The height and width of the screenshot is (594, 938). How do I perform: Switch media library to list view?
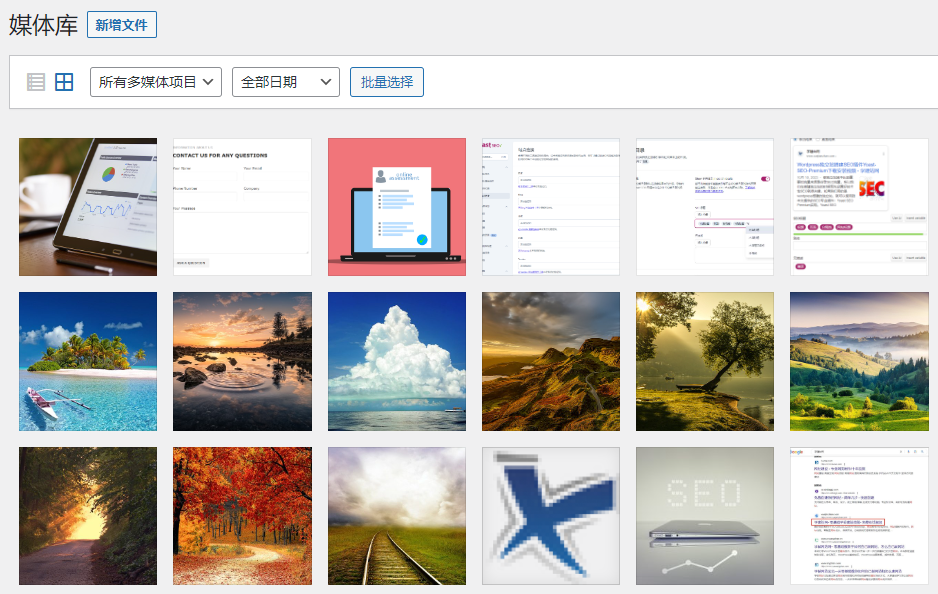(x=35, y=81)
